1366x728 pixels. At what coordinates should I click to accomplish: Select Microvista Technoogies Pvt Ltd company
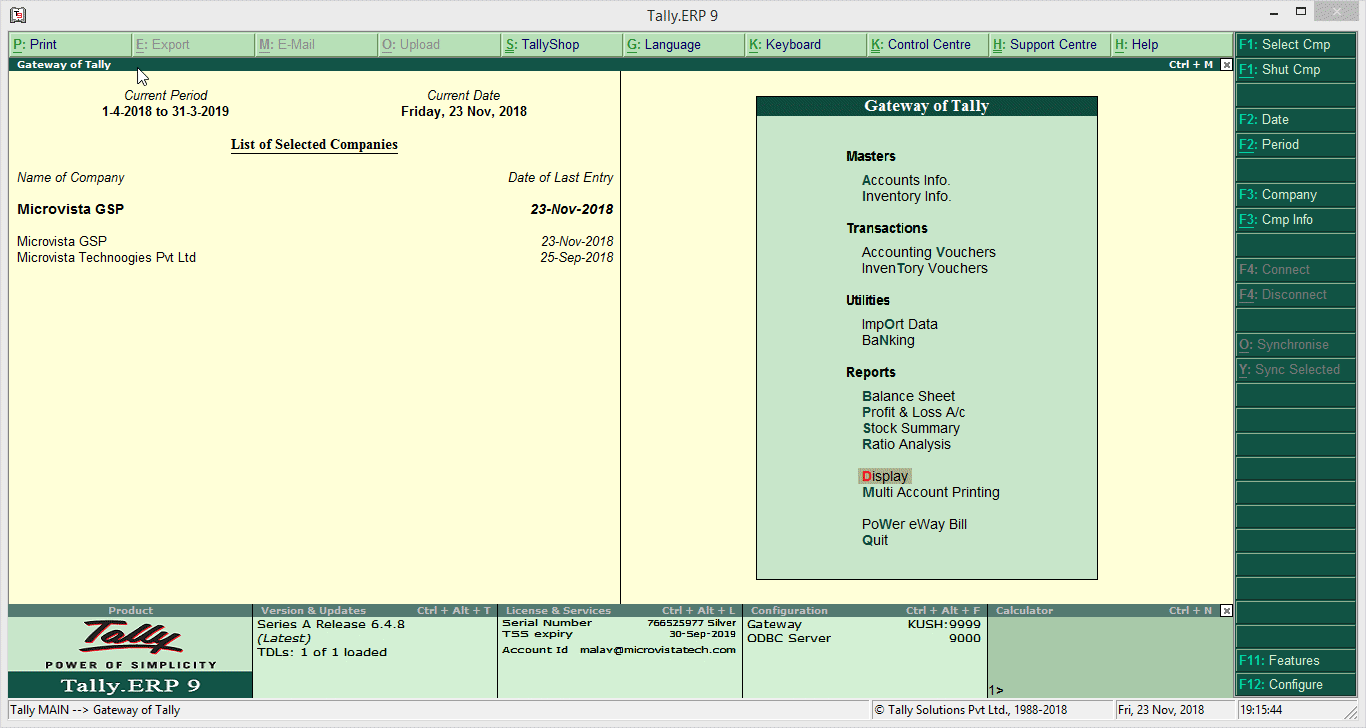click(x=107, y=257)
